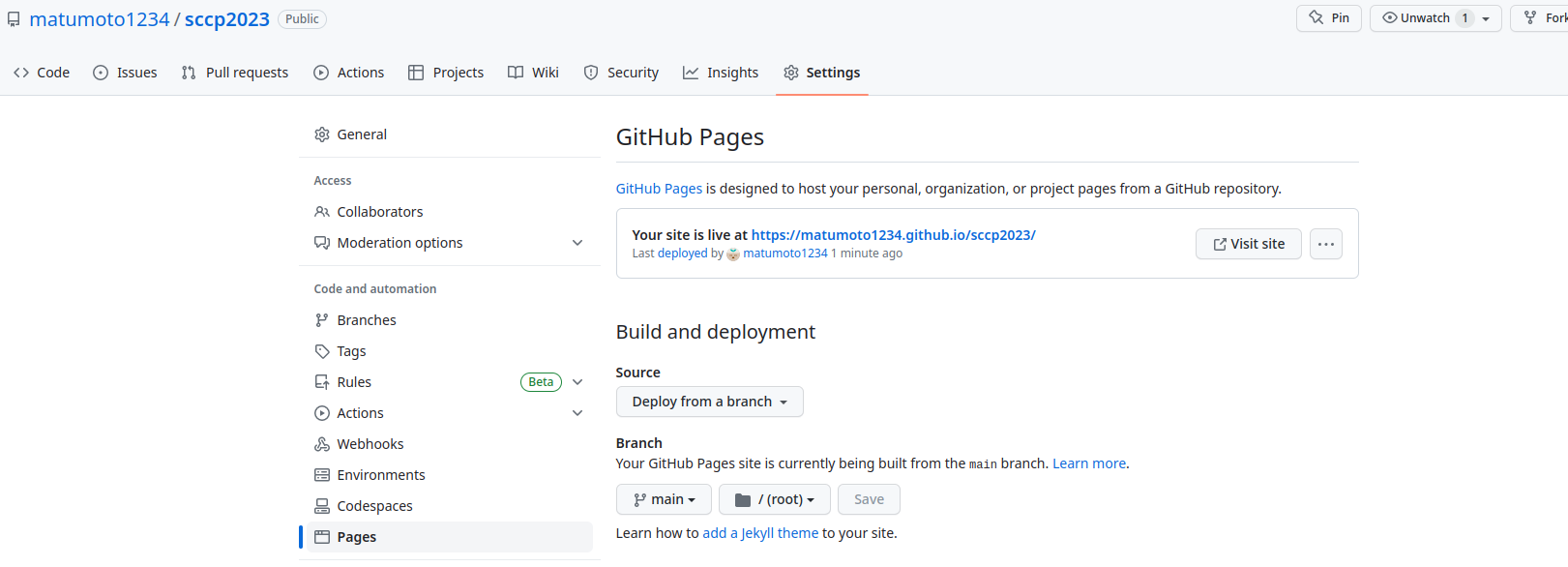Open Webhooks settings page
Viewport: 1568px width, 567px height.
coord(450,444)
